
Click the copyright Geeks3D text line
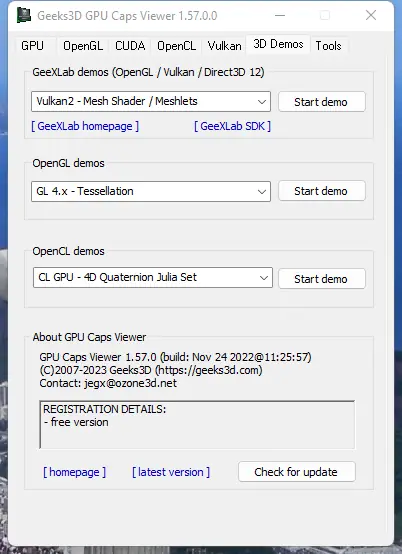point(151,370)
